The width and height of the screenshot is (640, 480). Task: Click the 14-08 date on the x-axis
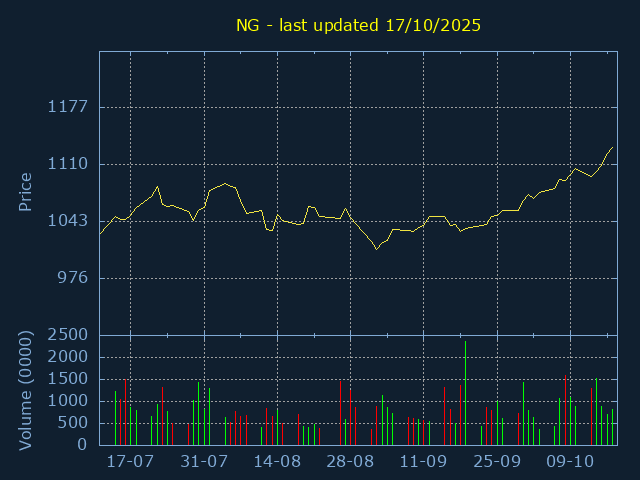tap(277, 463)
